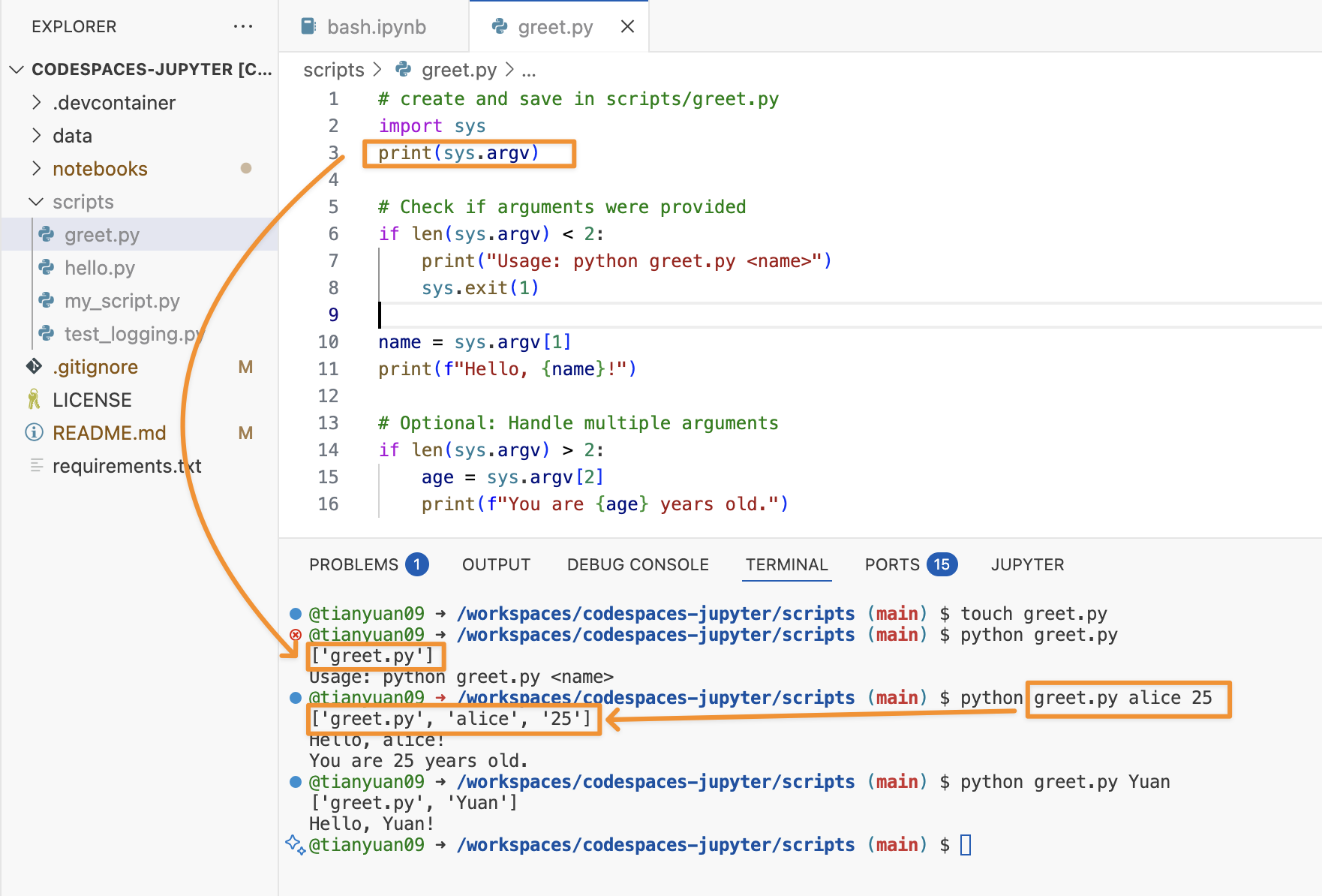Click the README.md info icon
This screenshot has height=896, width=1322.
(35, 433)
